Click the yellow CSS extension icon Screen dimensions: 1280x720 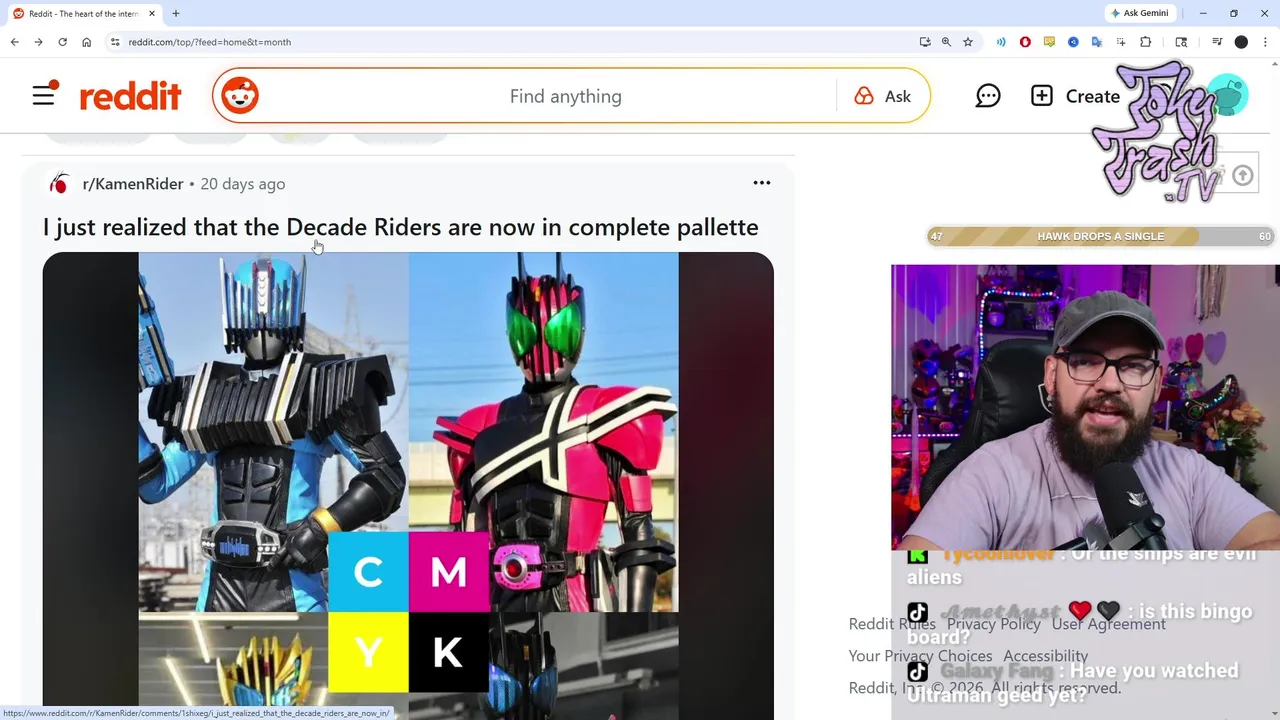click(x=1049, y=42)
